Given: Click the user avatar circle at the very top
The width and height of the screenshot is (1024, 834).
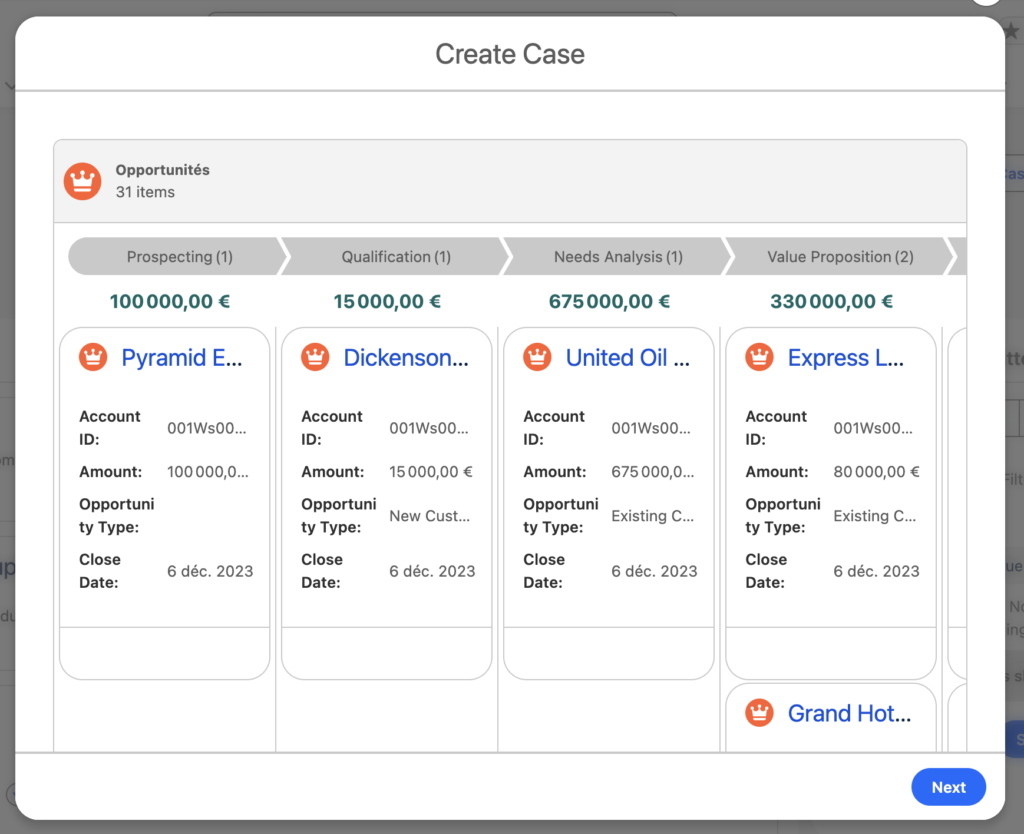Looking at the screenshot, I should pos(986,4).
